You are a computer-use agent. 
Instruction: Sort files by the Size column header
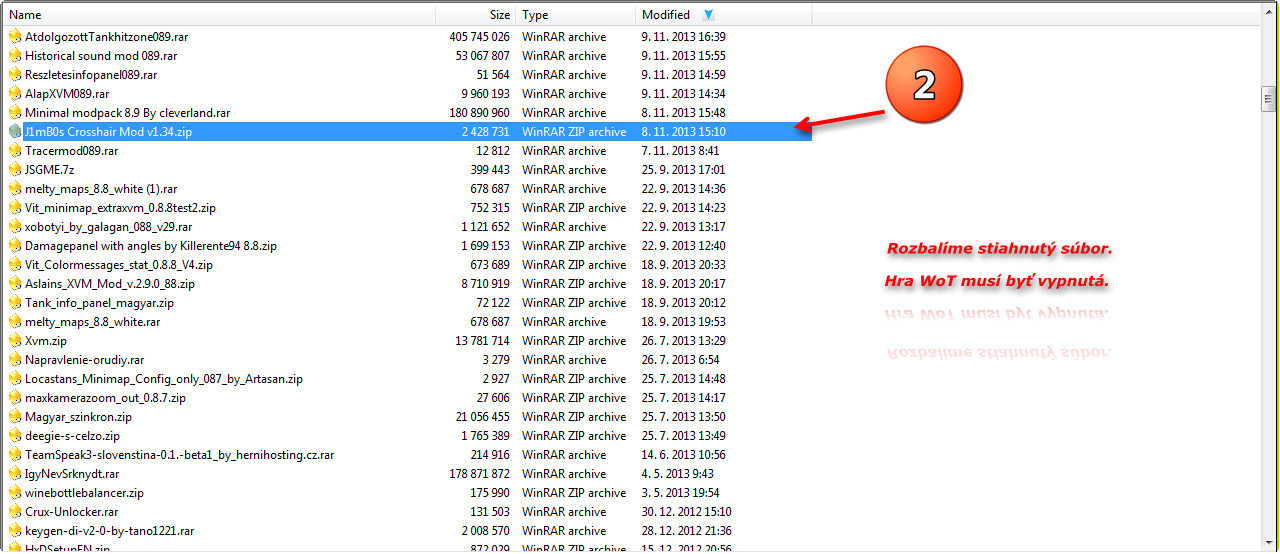pos(499,15)
